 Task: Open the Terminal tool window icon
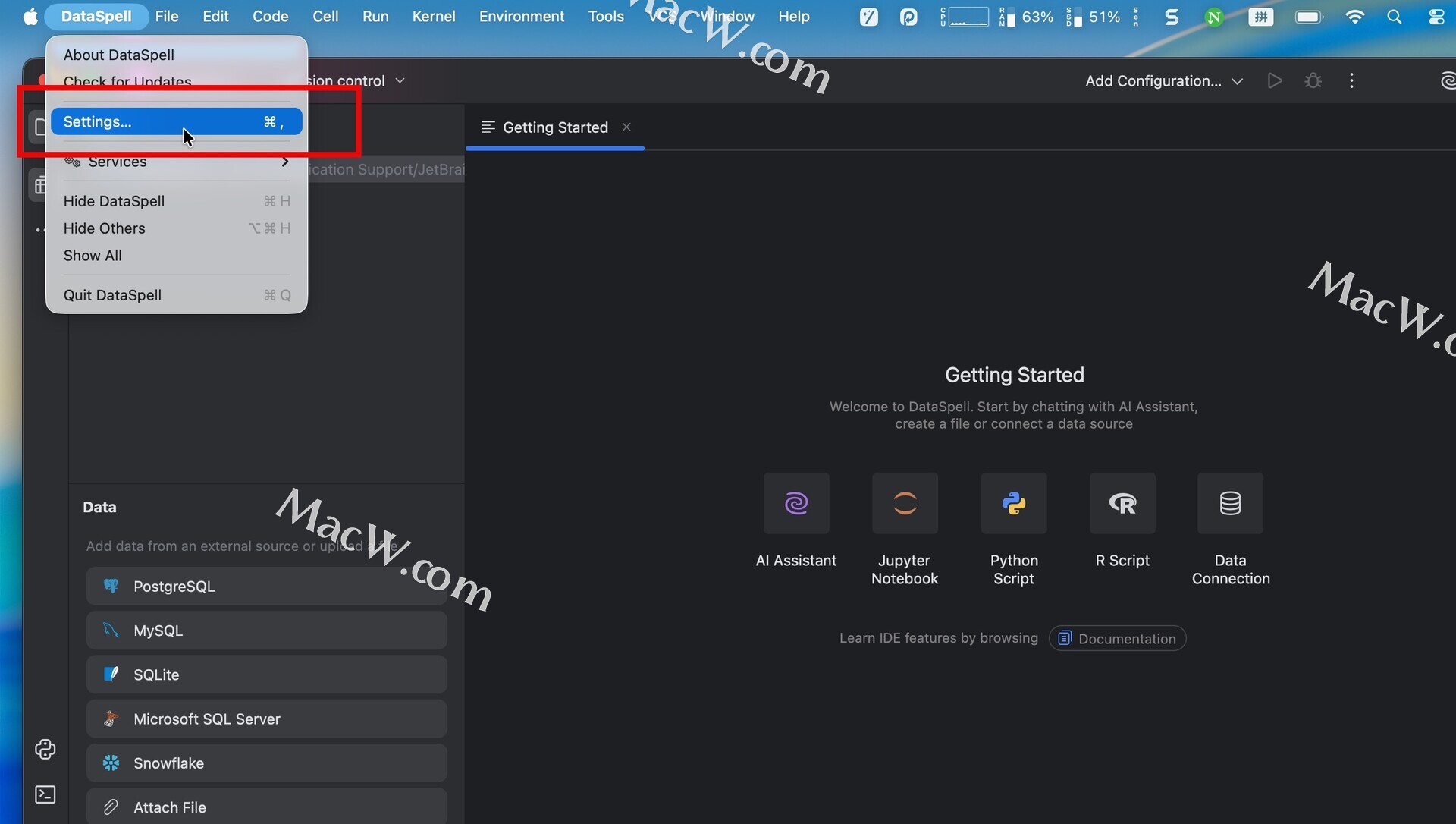tap(45, 794)
